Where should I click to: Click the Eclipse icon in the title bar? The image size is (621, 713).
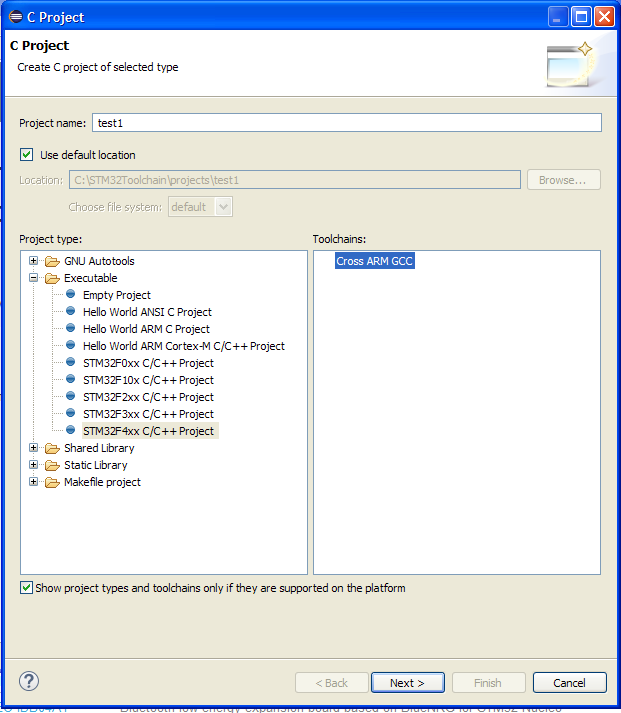(x=15, y=17)
